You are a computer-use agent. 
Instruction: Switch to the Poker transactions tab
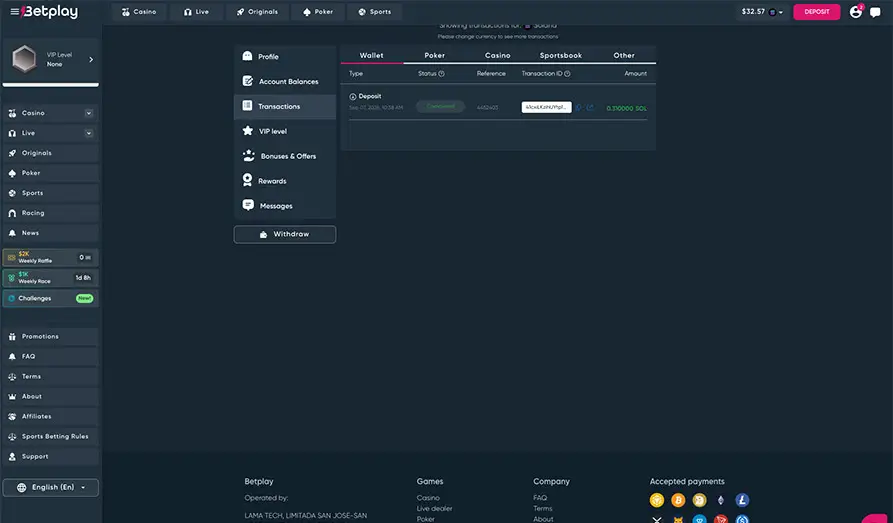point(435,55)
